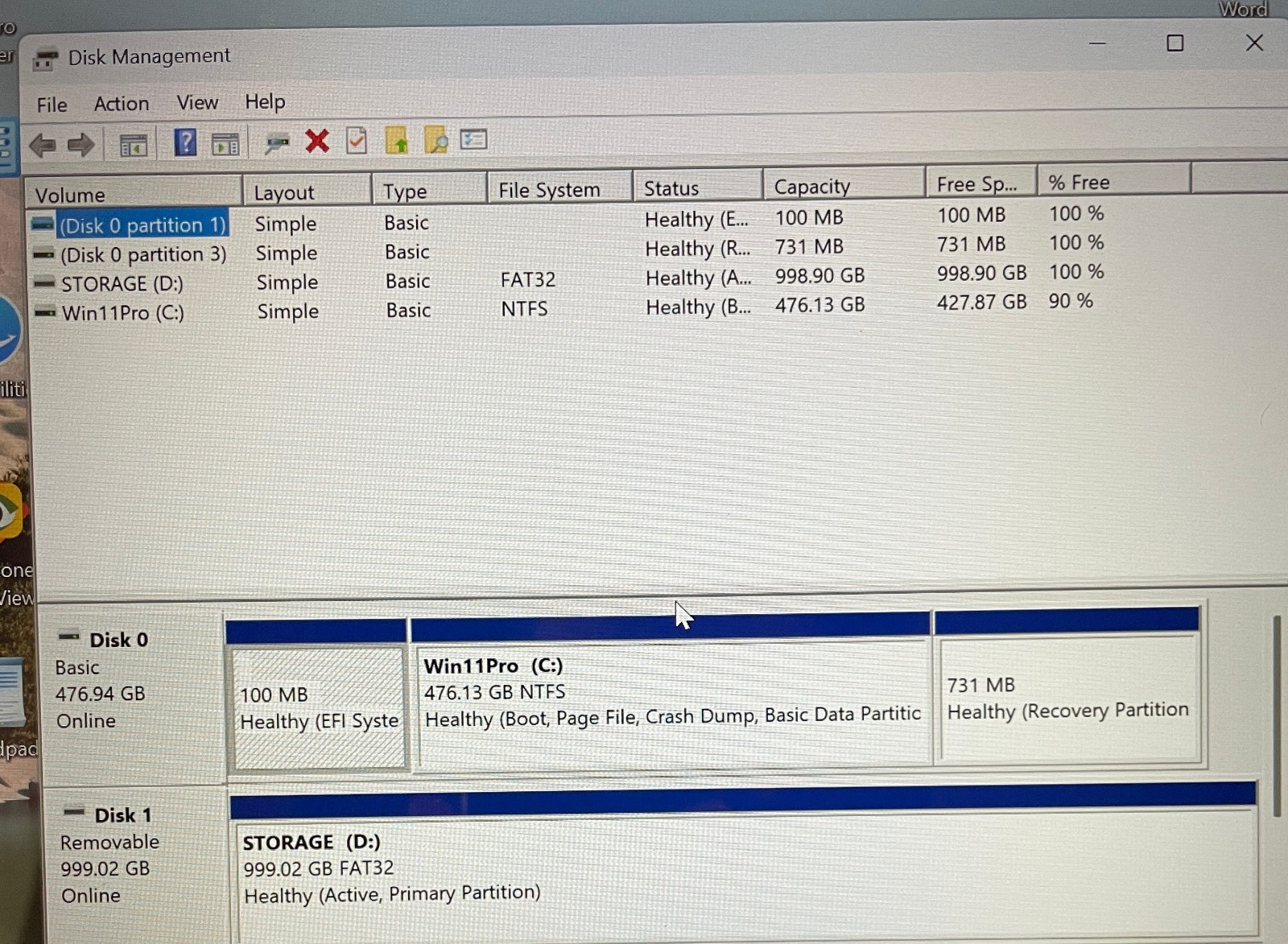Viewport: 1288px width, 944px height.
Task: Click the Properties checkmark toolbar icon
Action: [357, 141]
